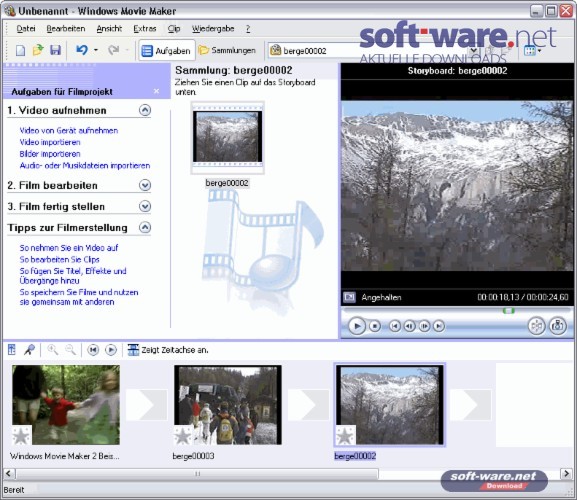
Task: Click the Bilder importieren link
Action: (x=50, y=154)
